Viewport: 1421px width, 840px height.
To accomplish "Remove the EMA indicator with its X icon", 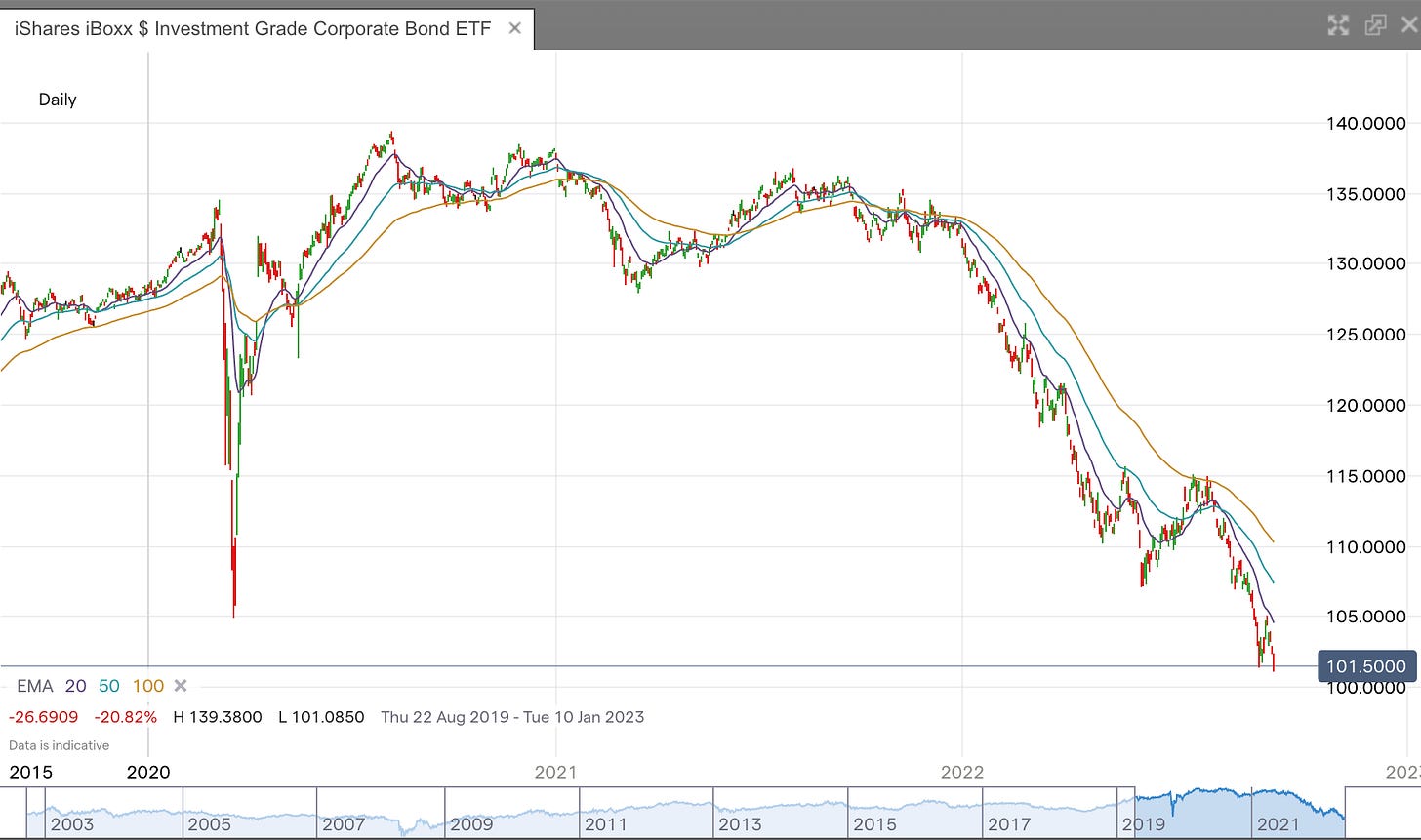I will pos(180,686).
